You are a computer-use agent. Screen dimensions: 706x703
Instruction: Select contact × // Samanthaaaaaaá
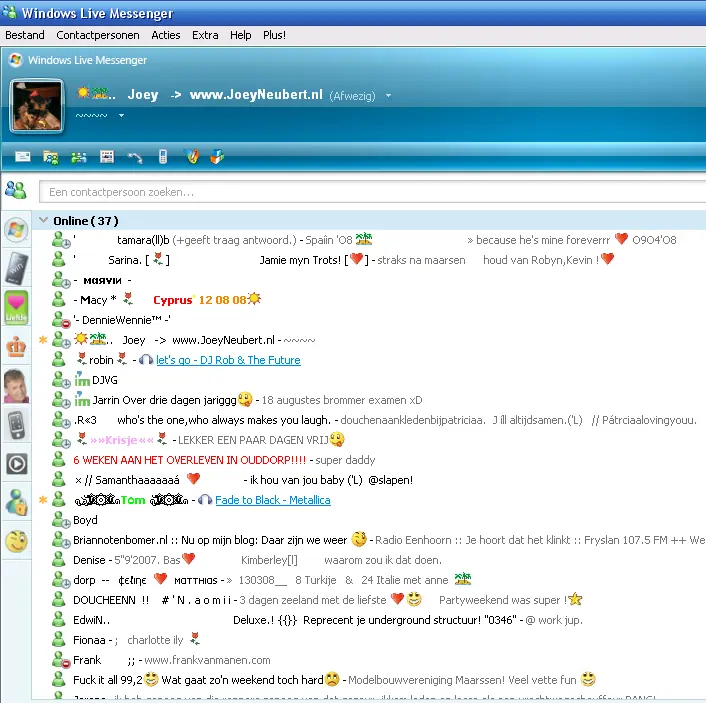pyautogui.click(x=369, y=480)
